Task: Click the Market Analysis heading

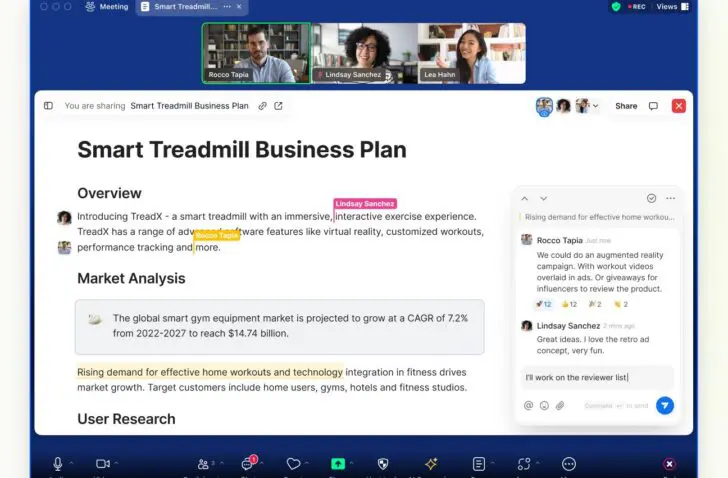Action: pyautogui.click(x=131, y=278)
